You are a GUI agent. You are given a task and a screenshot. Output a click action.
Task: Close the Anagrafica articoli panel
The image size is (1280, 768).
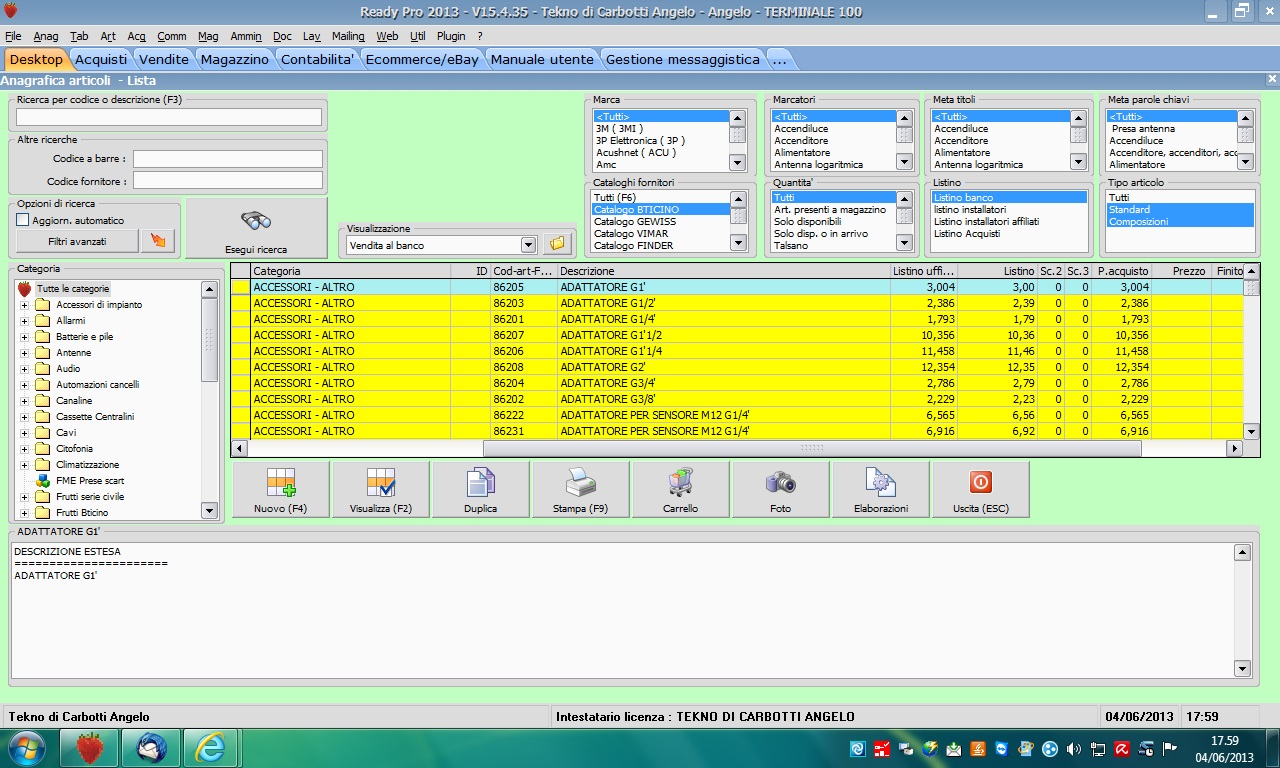pos(1272,79)
